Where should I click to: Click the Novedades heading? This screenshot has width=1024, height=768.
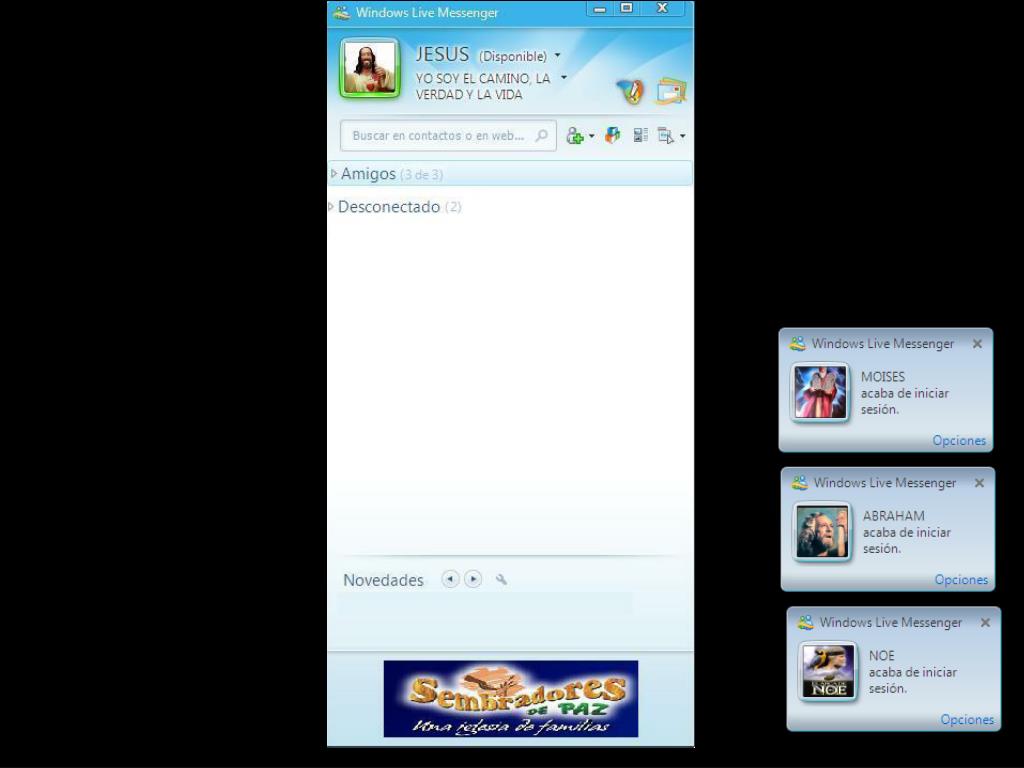coord(383,580)
